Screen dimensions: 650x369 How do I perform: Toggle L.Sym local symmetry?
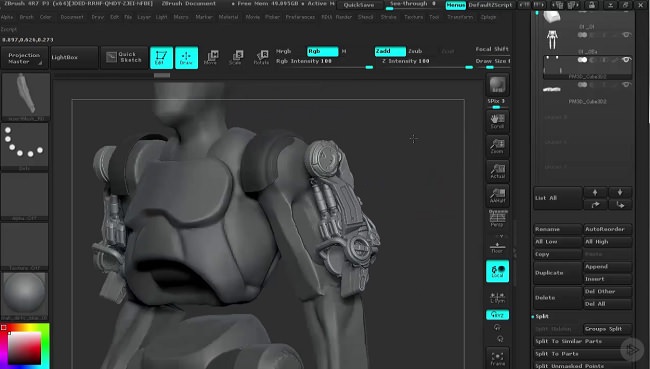click(497, 298)
